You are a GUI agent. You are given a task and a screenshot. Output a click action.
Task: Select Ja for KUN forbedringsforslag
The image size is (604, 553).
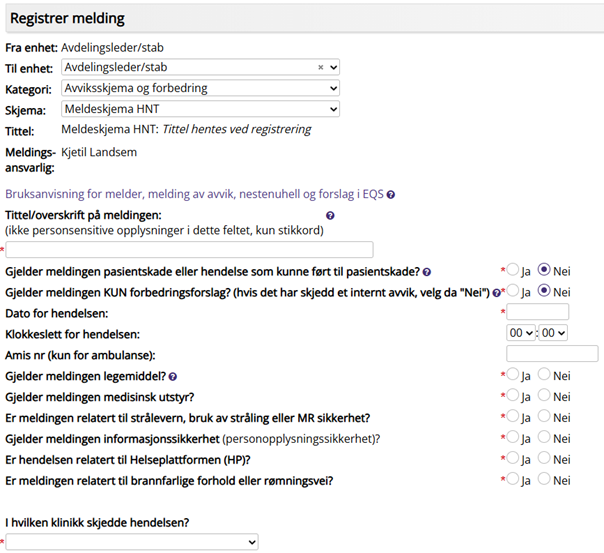point(512,291)
